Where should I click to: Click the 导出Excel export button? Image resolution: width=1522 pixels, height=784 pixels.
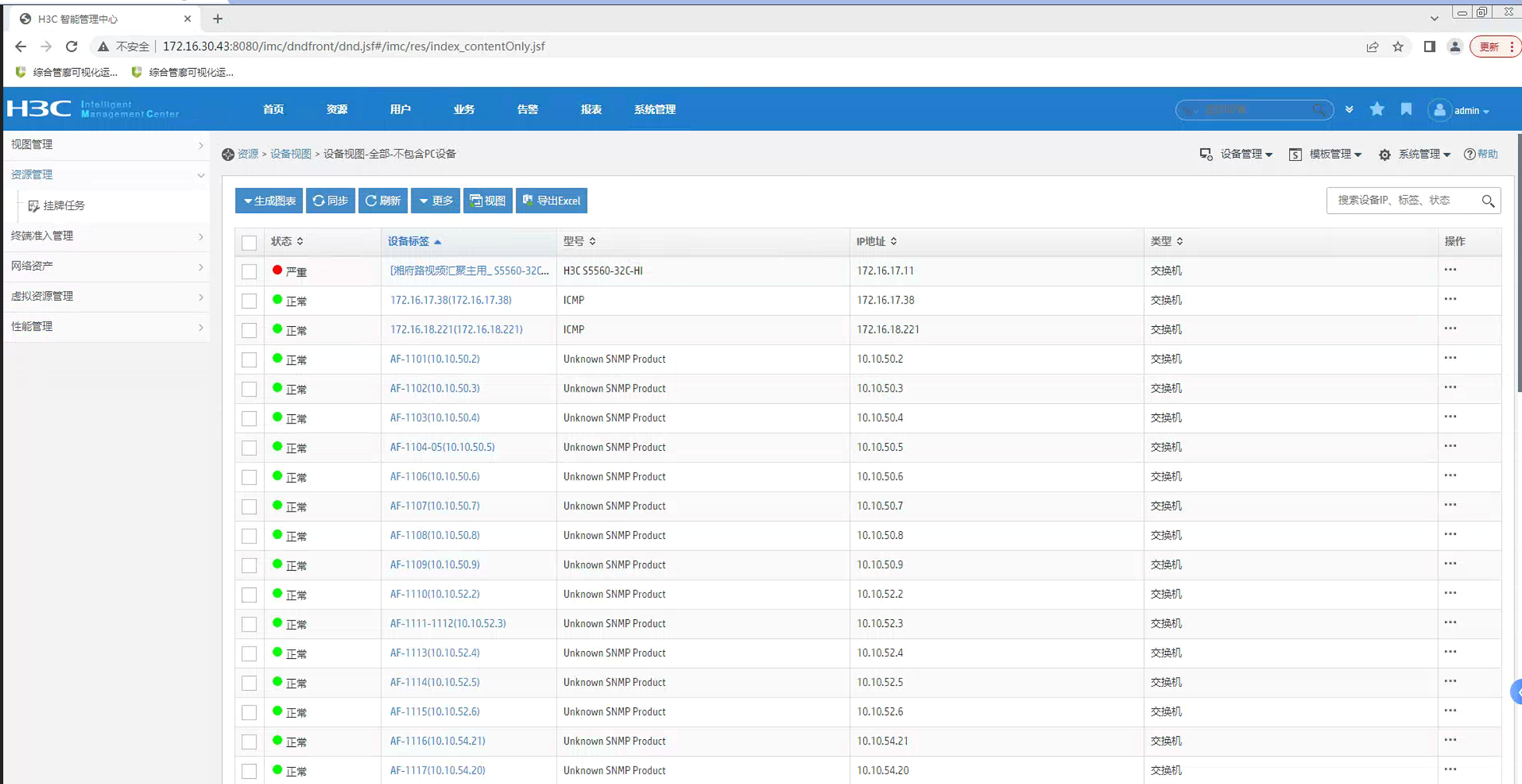(x=551, y=201)
